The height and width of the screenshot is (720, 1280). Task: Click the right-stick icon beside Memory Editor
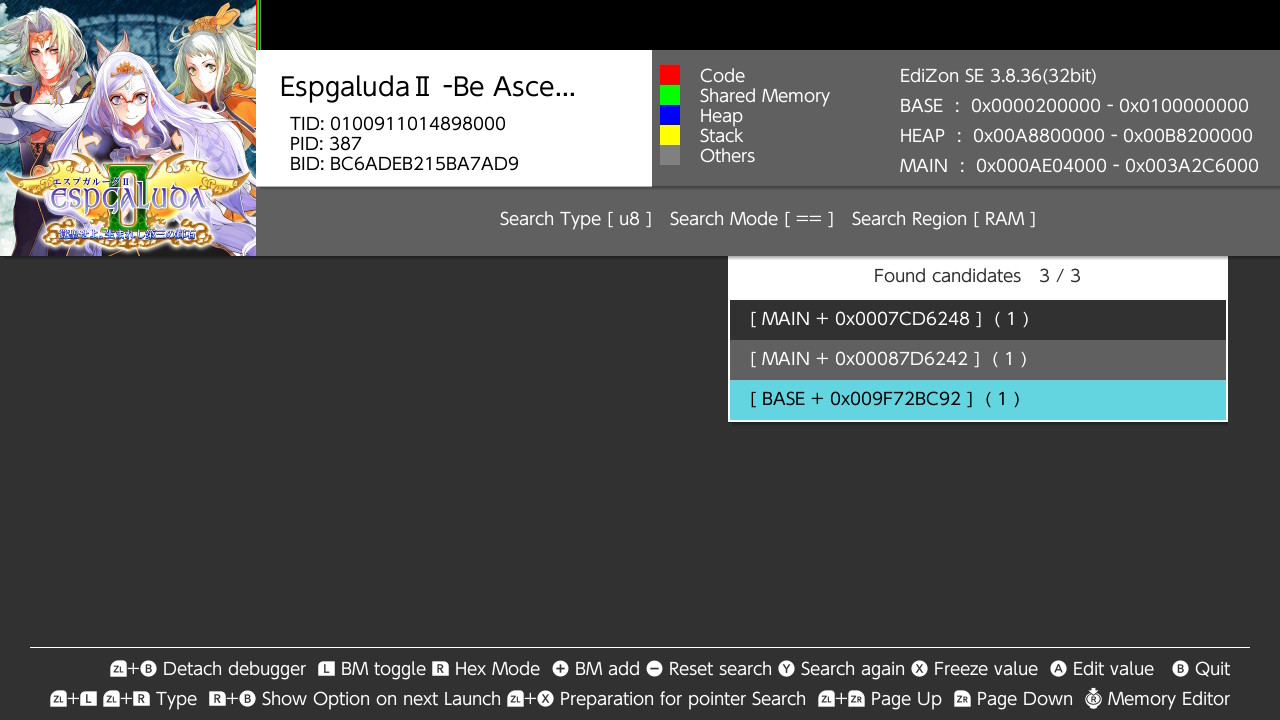coord(1093,698)
